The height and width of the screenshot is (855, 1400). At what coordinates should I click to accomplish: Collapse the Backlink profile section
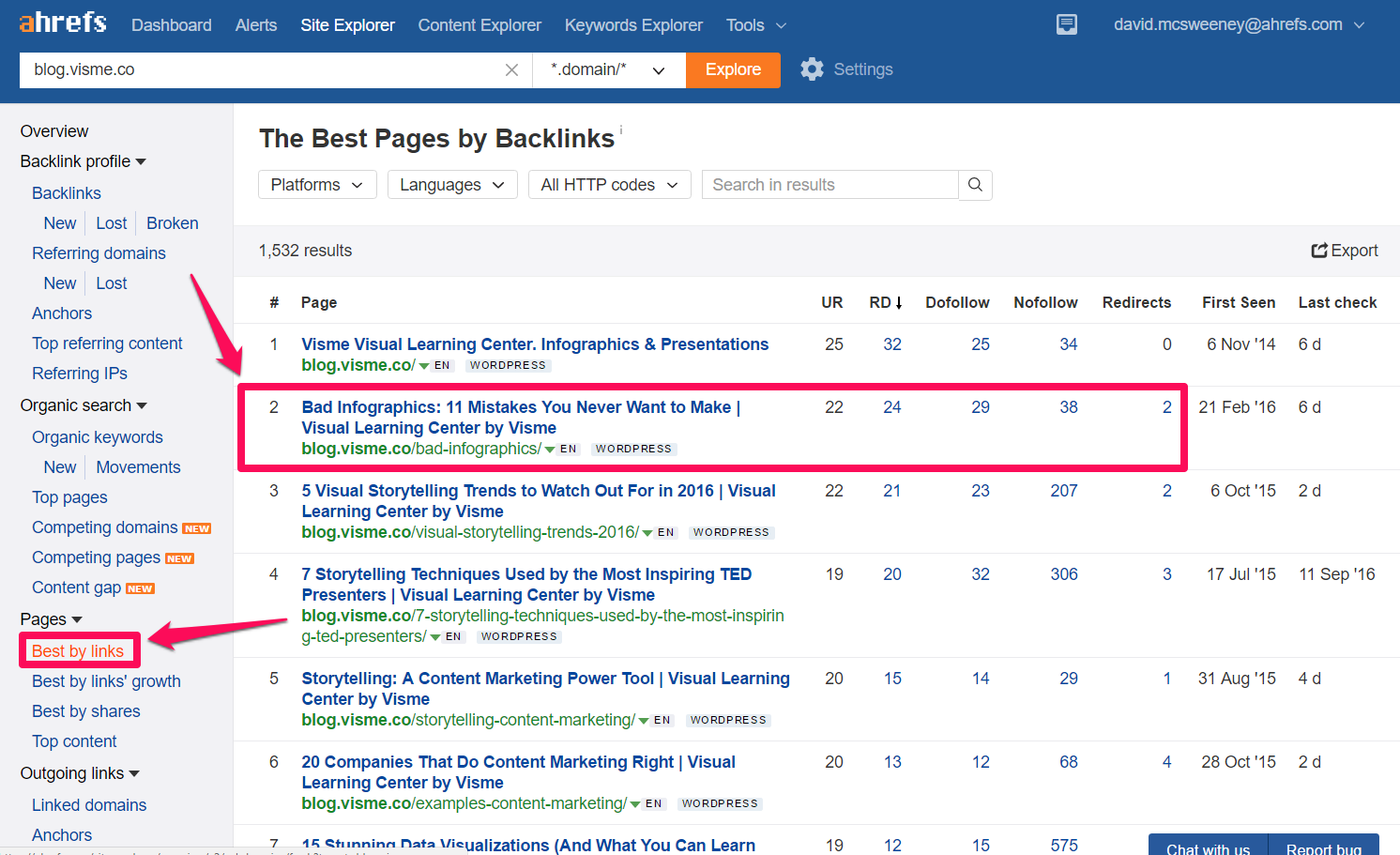click(x=84, y=161)
